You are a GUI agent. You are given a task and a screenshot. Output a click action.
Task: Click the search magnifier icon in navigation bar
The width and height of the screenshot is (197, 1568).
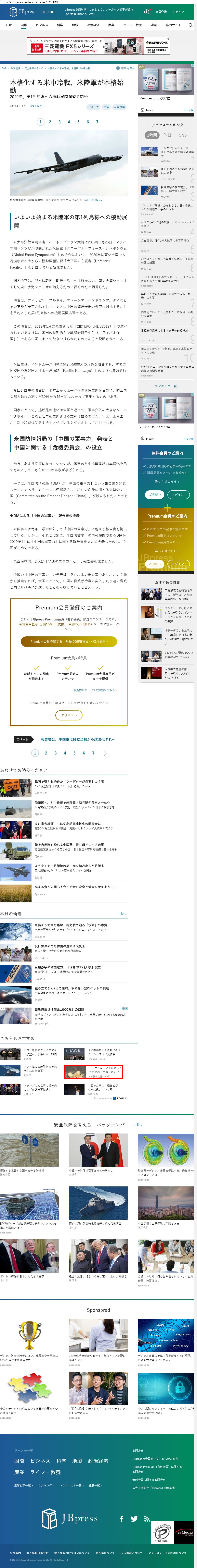coord(190,25)
